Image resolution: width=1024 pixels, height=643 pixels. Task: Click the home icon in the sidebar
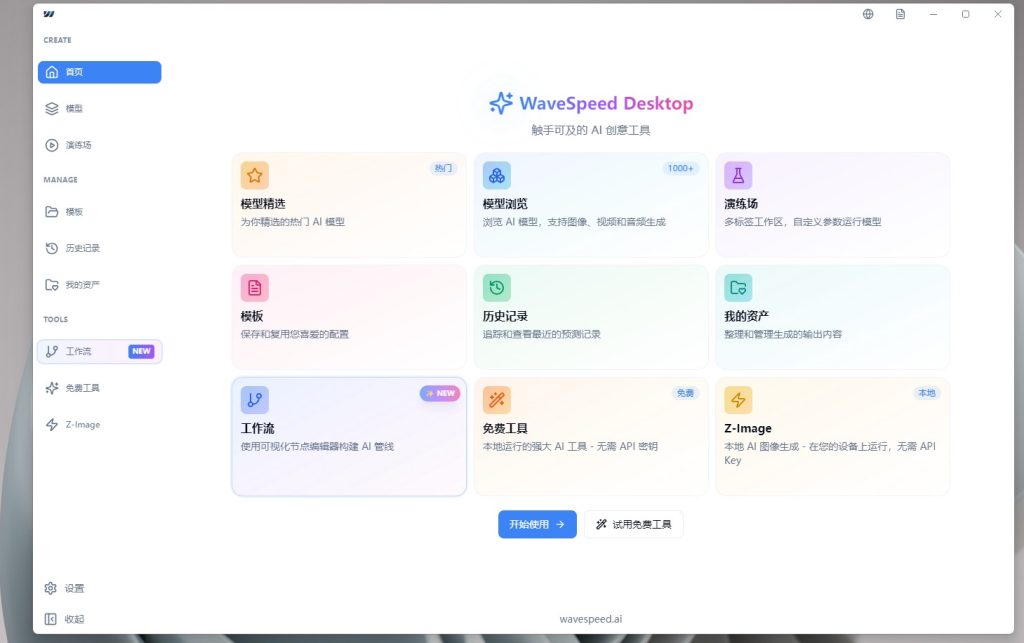click(x=52, y=72)
